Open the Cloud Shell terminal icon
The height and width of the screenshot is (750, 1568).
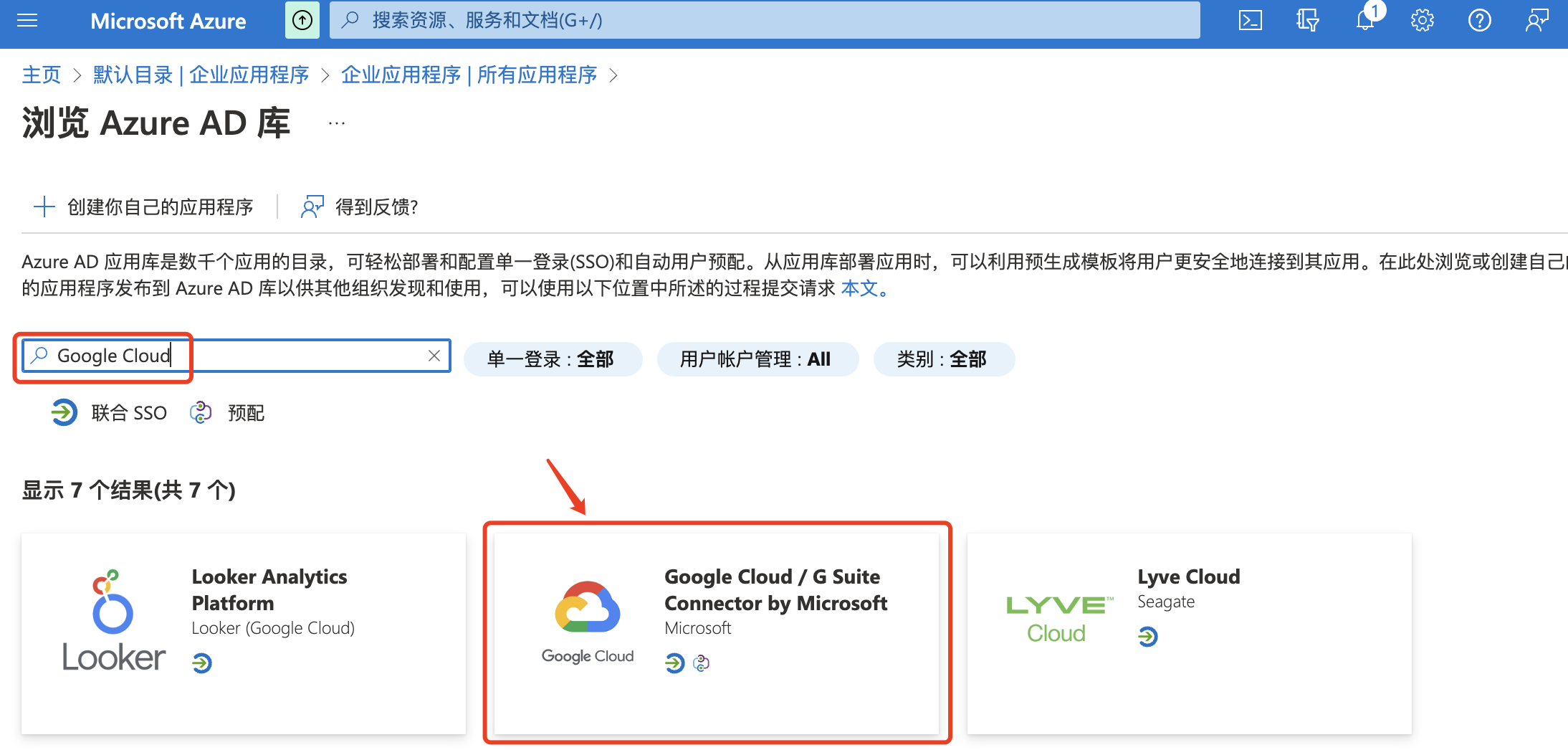pyautogui.click(x=1251, y=20)
